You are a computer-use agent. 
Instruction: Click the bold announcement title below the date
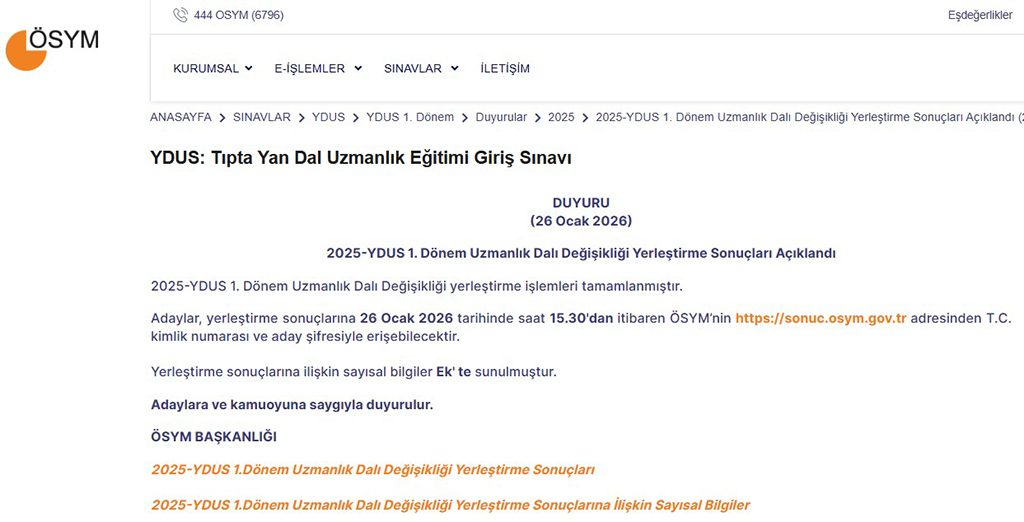[581, 253]
